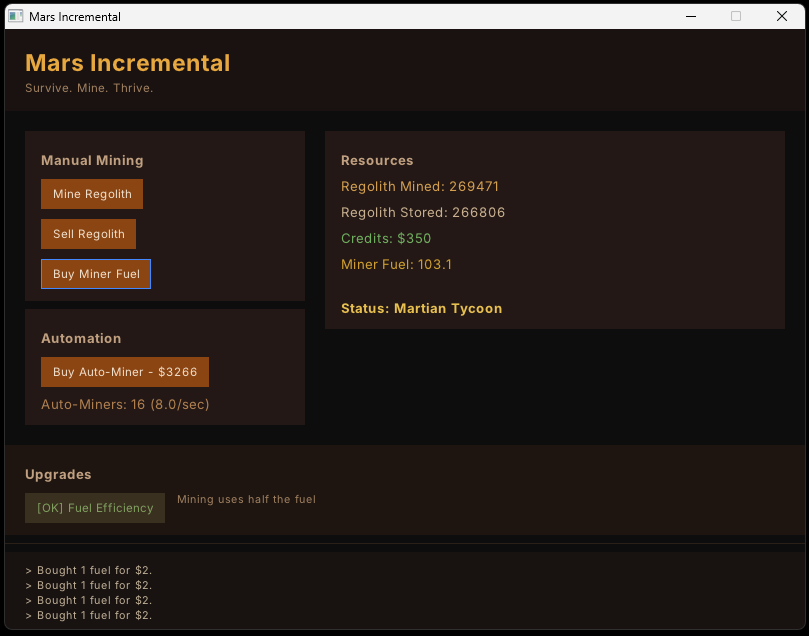Click the app icon in the title bar
The height and width of the screenshot is (636, 809).
[15, 17]
